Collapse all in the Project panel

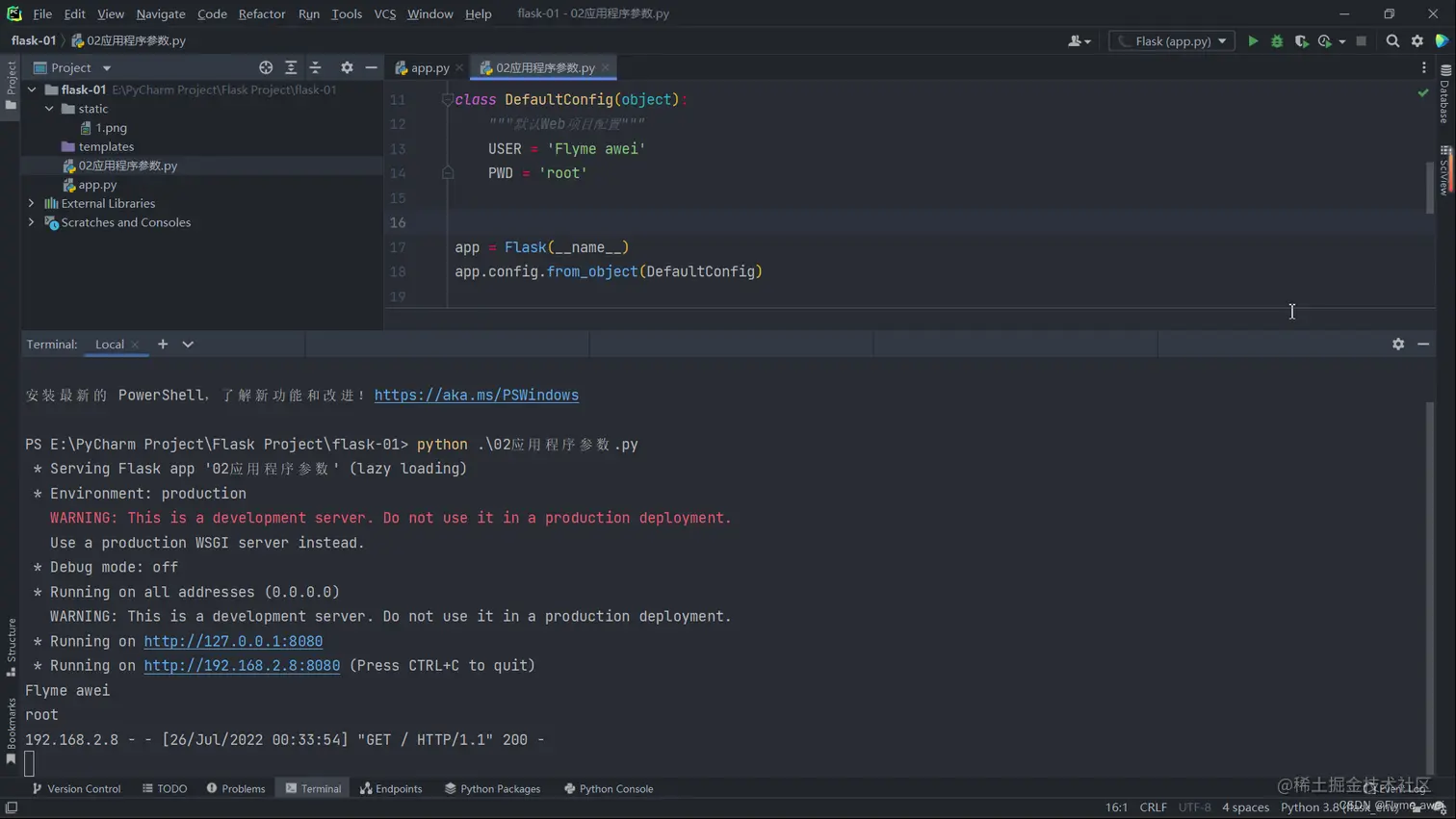click(x=315, y=67)
